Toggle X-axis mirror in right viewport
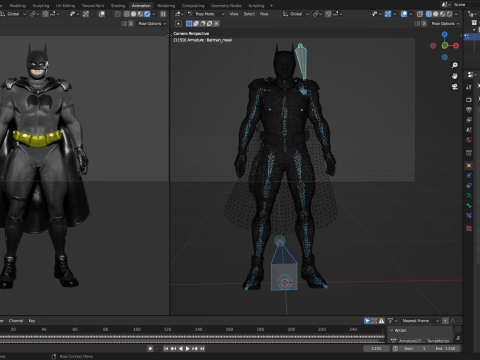The image size is (480, 360). pyautogui.click(x=424, y=24)
